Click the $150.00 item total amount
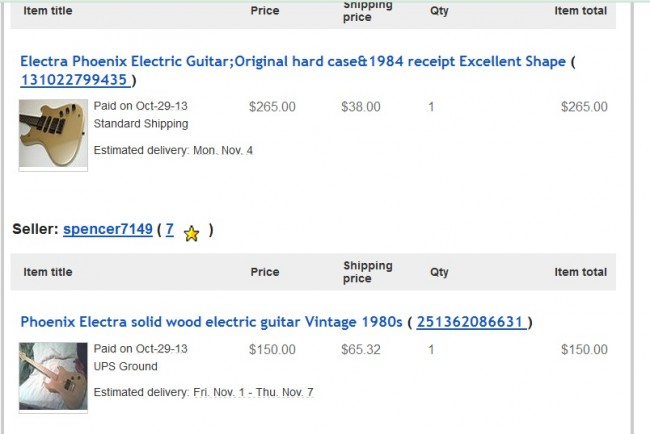 pos(584,350)
